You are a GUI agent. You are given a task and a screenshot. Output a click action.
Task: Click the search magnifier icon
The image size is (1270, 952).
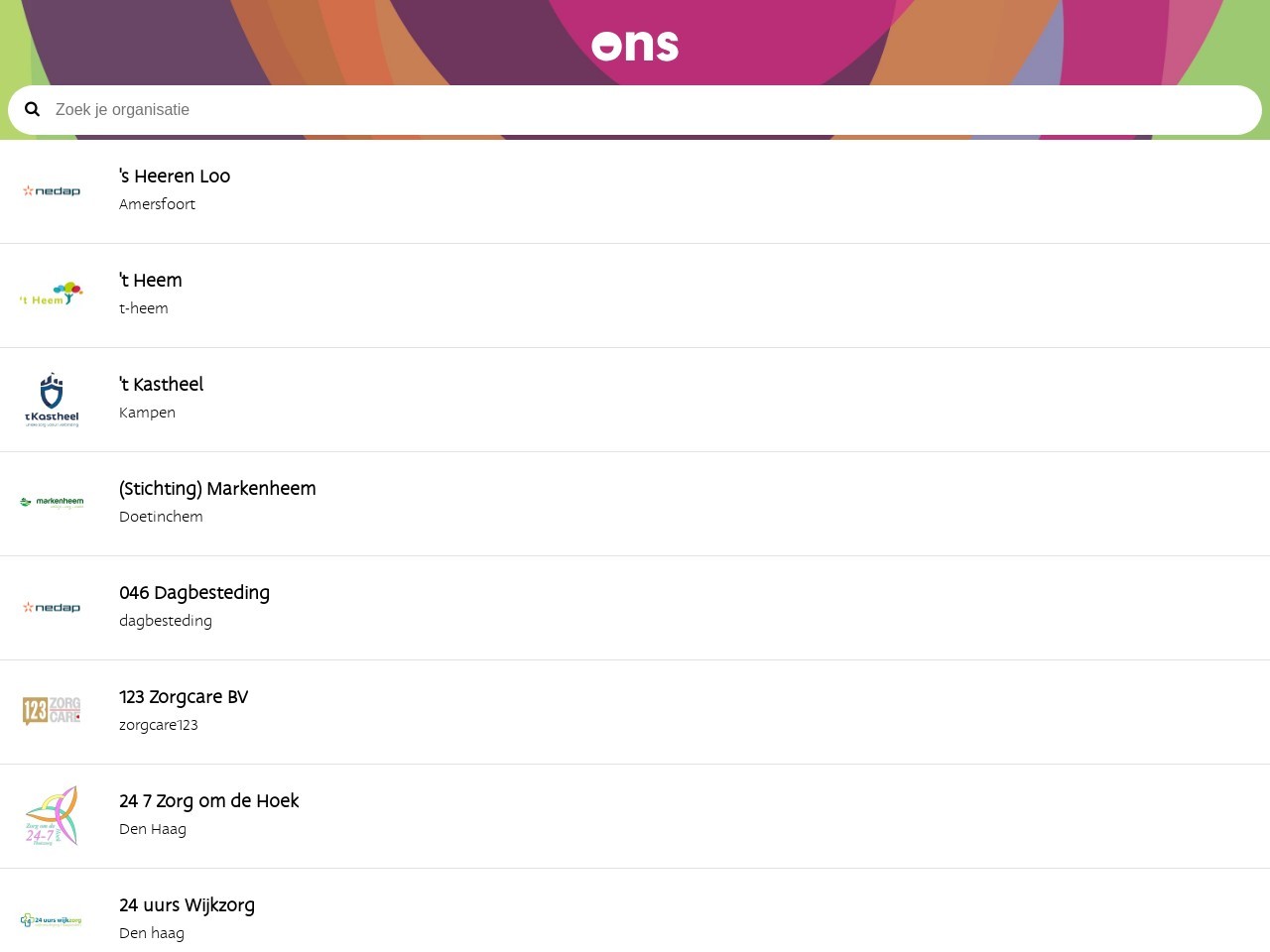(33, 109)
